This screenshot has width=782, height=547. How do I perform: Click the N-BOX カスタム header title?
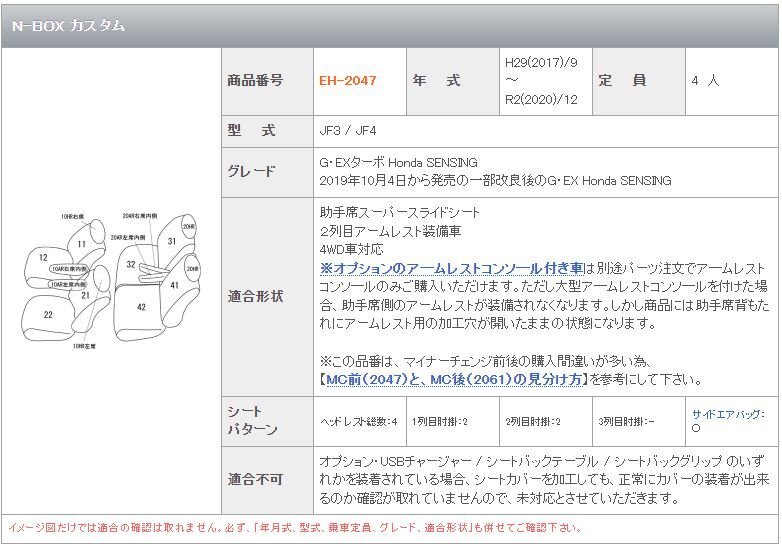68,25
